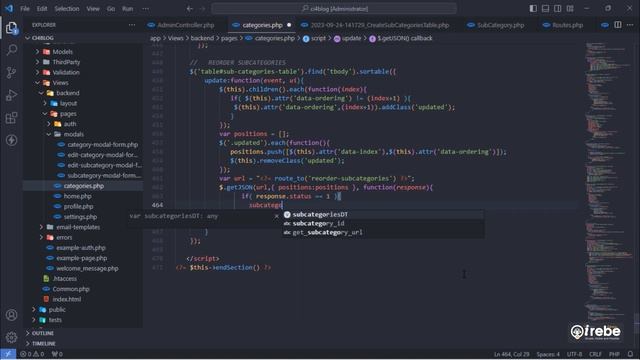
Task: Collapse the backend folder
Action: pos(41,93)
